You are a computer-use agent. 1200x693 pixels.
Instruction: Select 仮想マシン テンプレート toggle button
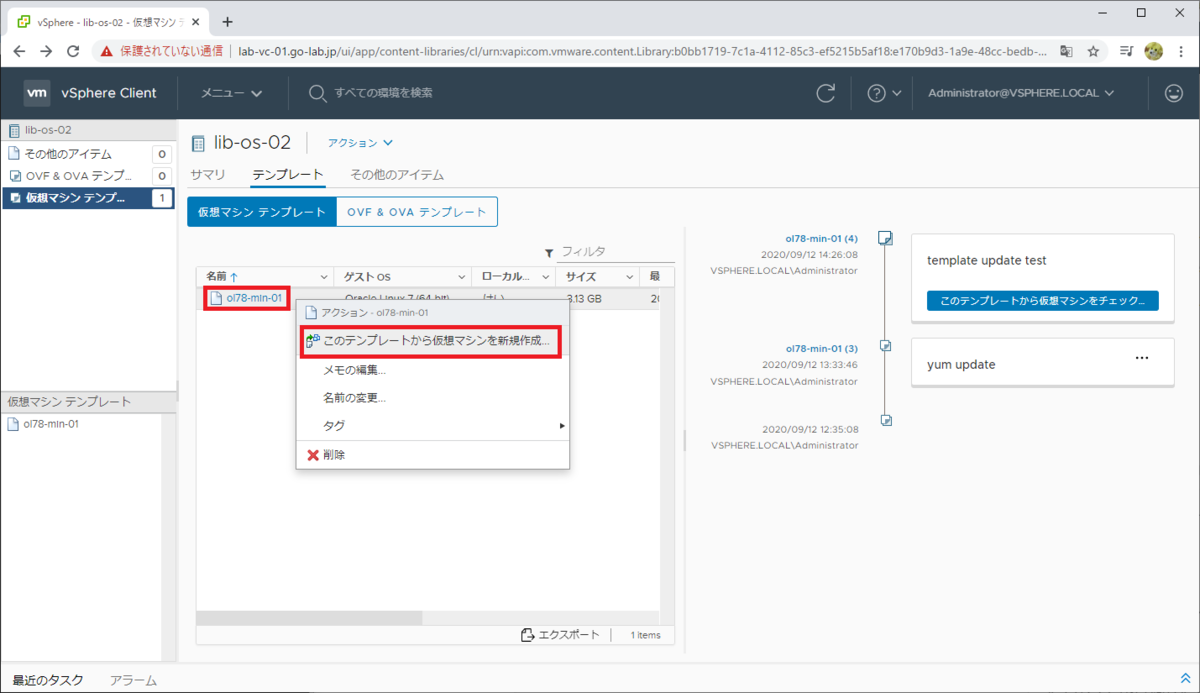(262, 212)
